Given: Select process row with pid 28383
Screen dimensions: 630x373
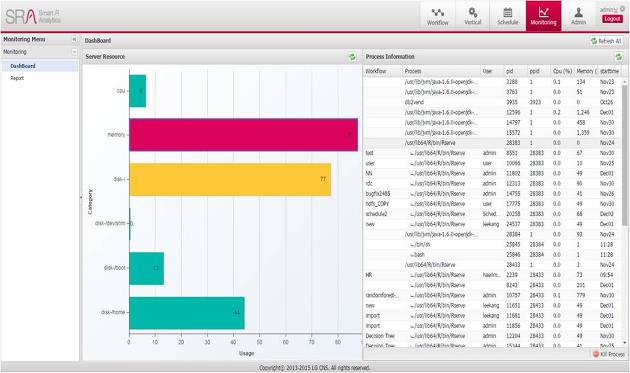Looking at the screenshot, I should pyautogui.click(x=492, y=143).
